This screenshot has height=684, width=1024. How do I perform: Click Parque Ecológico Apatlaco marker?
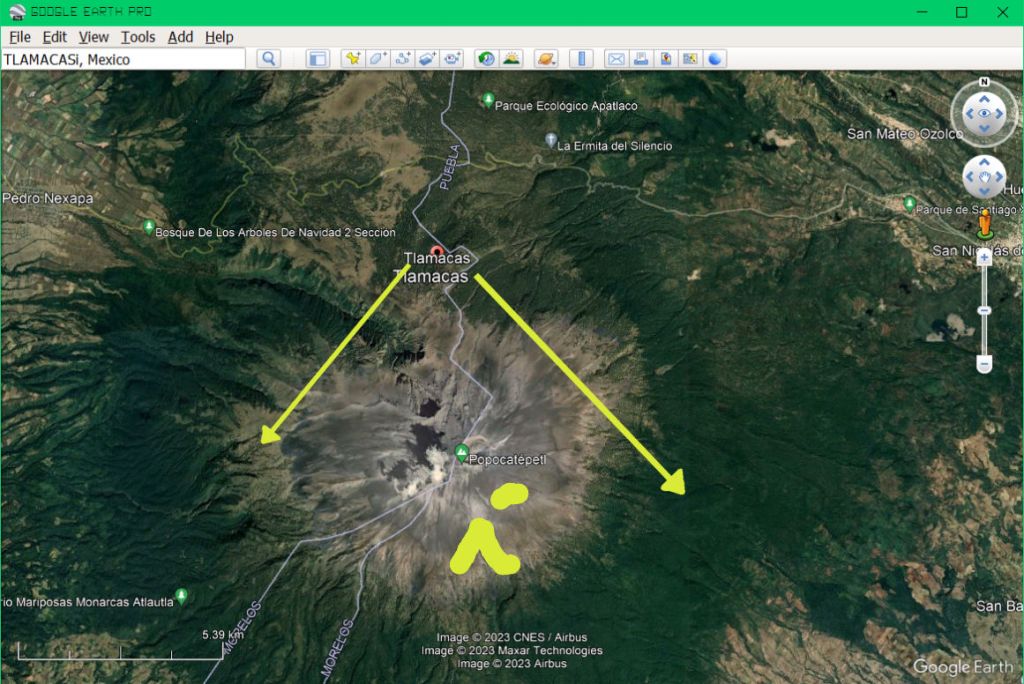click(488, 100)
